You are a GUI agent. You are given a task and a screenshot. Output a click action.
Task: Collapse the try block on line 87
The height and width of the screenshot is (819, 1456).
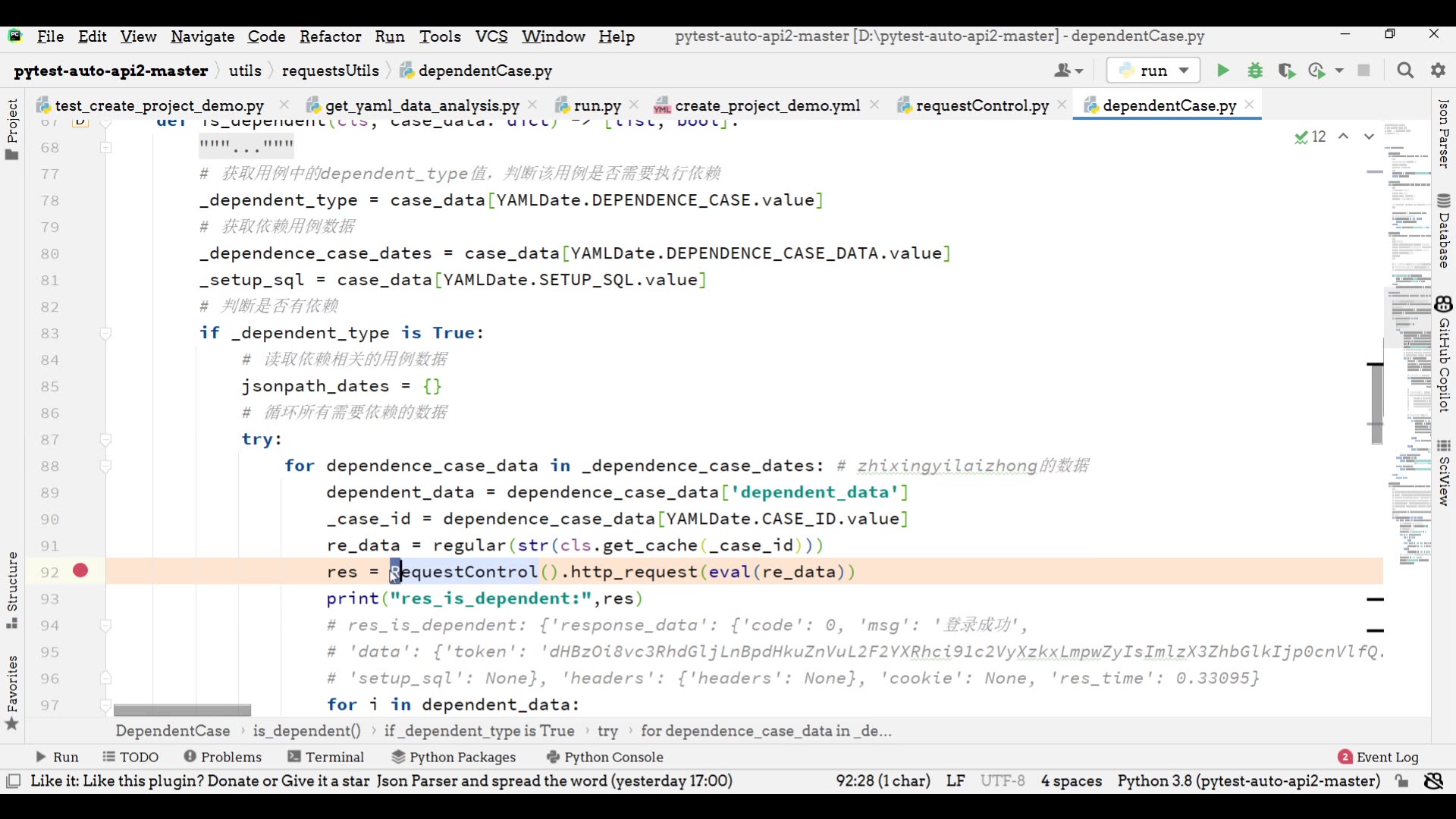point(106,440)
